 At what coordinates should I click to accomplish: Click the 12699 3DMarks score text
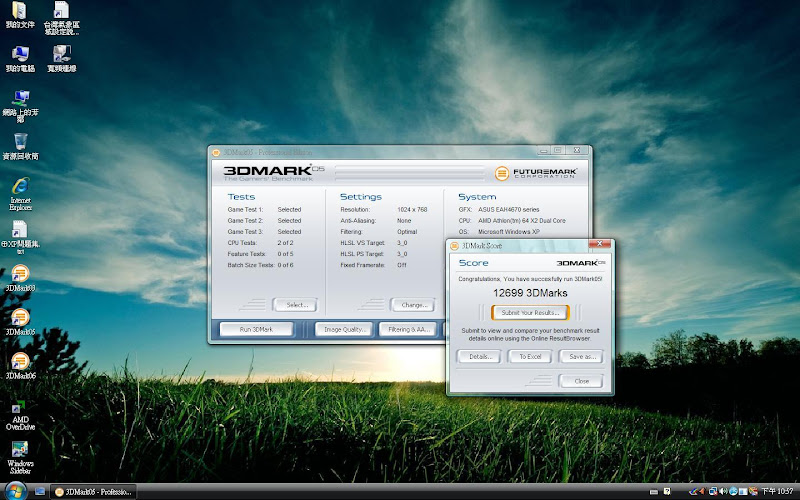click(530, 293)
